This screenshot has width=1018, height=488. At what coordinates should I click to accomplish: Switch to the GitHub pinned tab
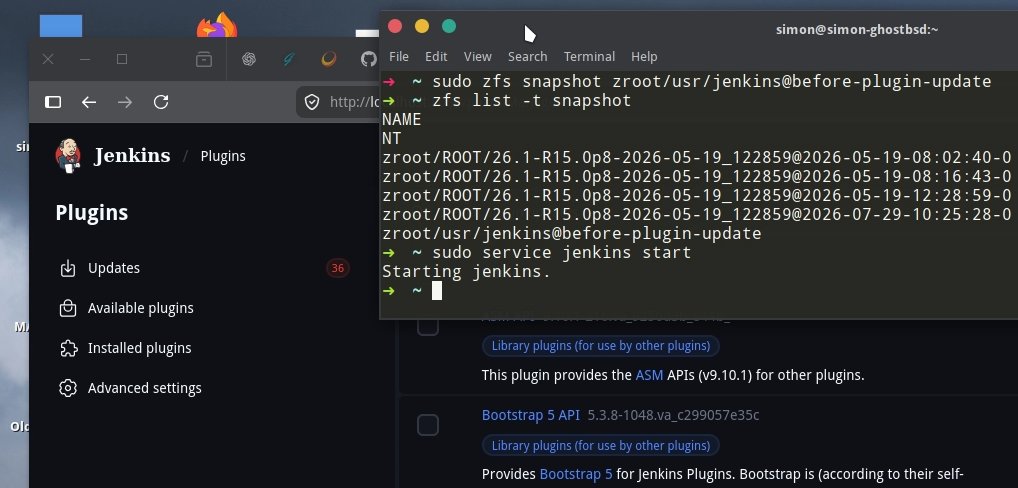[x=369, y=60]
